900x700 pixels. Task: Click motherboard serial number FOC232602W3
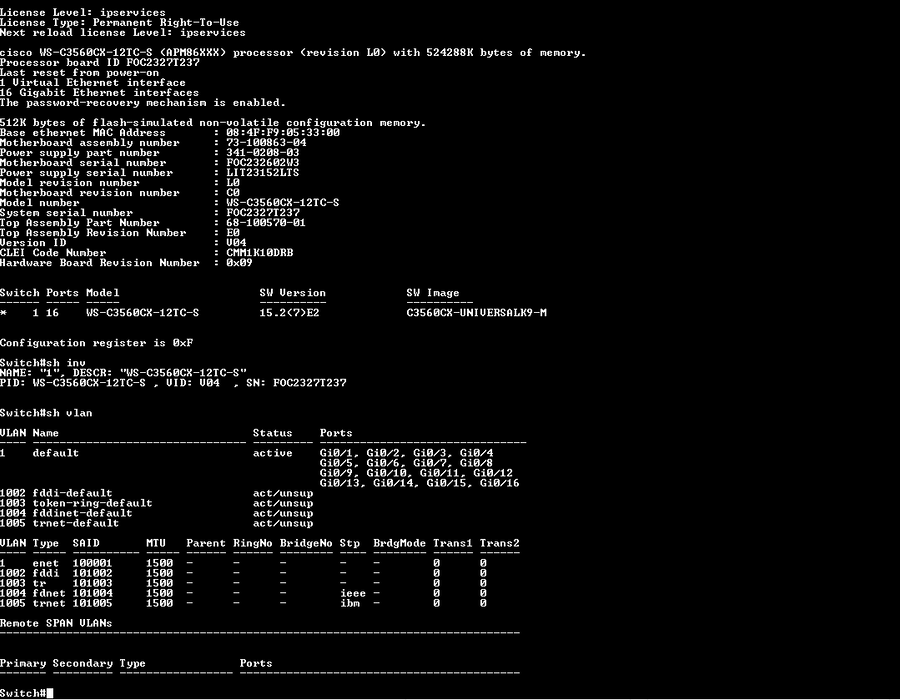click(263, 163)
